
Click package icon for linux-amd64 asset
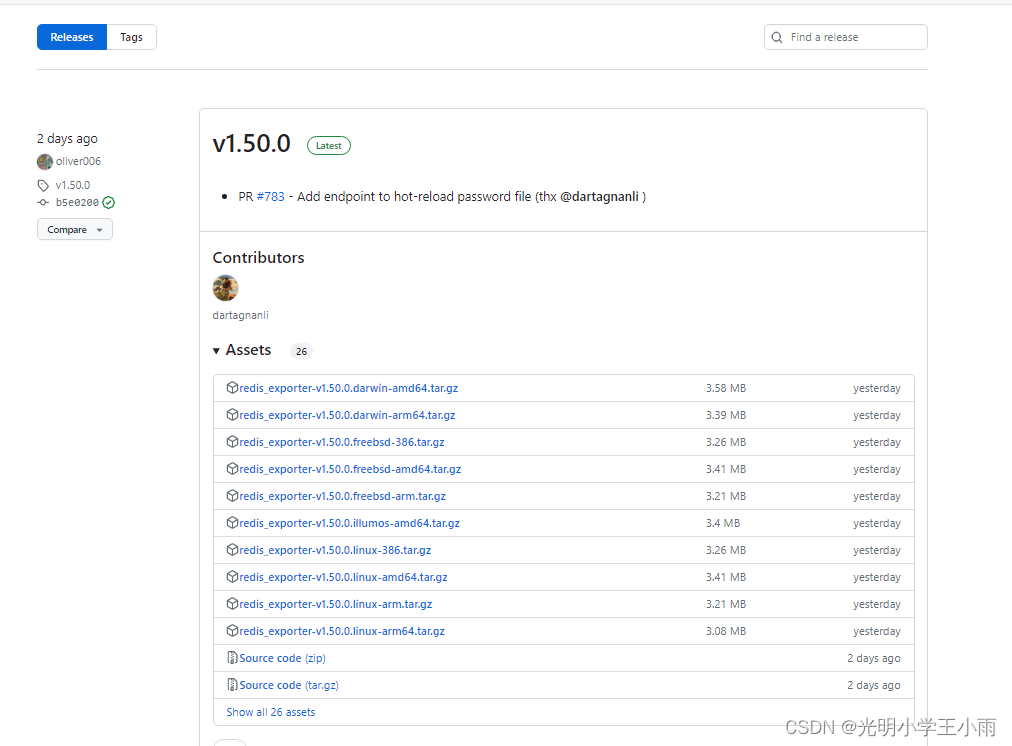click(x=232, y=578)
